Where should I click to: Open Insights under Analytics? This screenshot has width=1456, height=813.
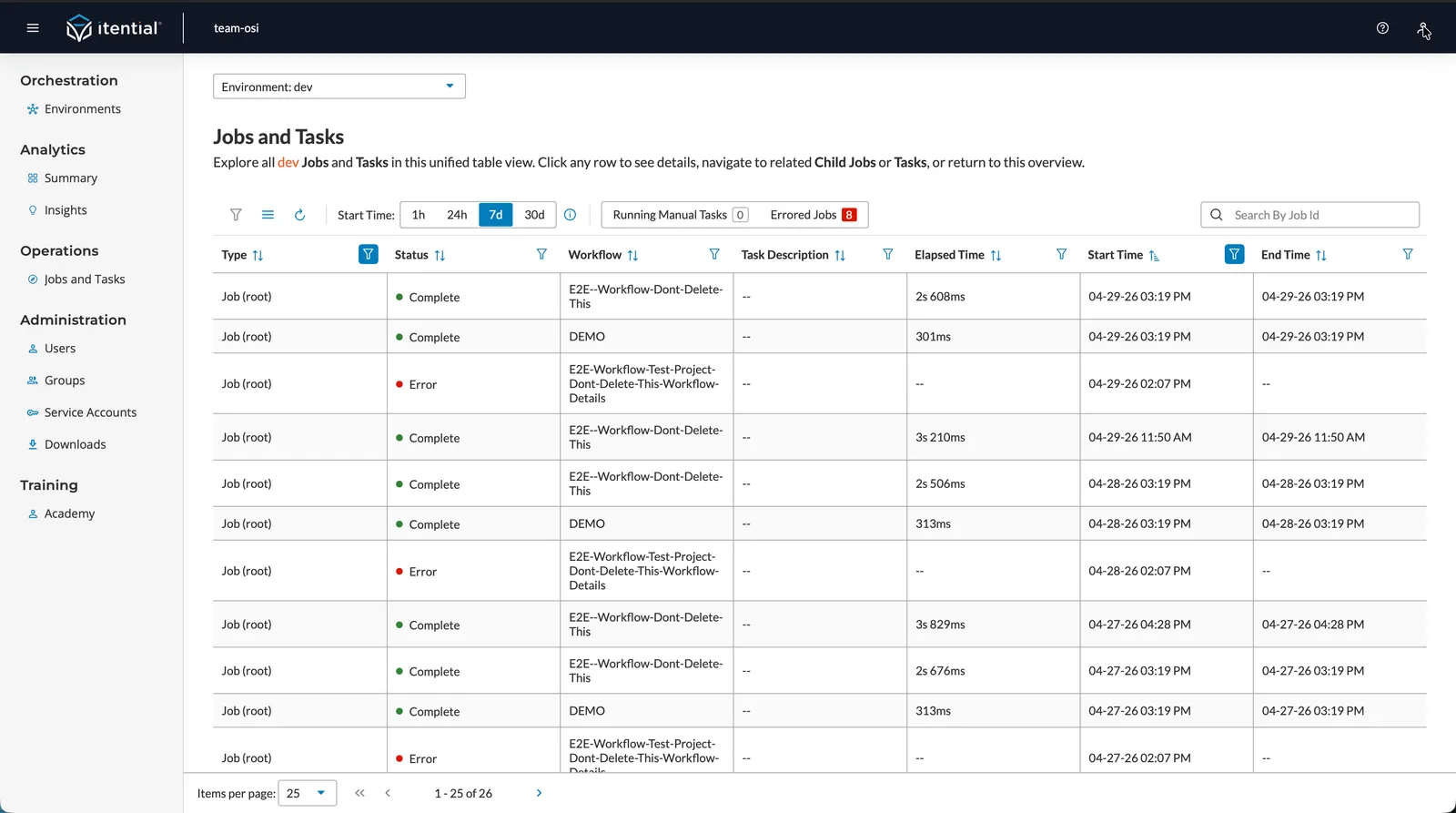66,210
